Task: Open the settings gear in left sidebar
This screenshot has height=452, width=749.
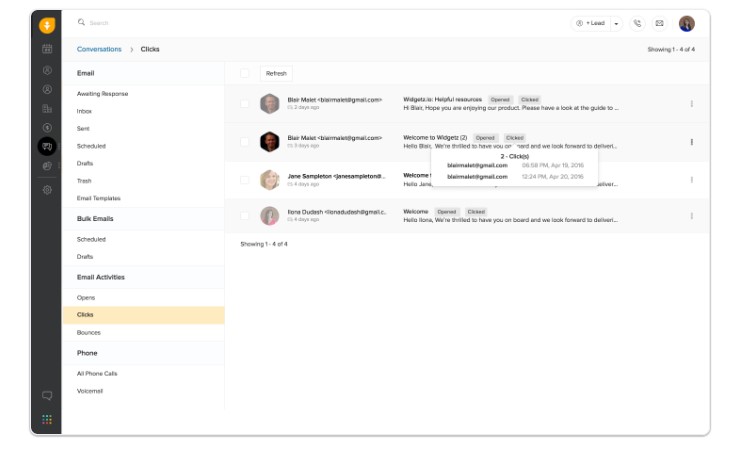Action: pos(47,189)
